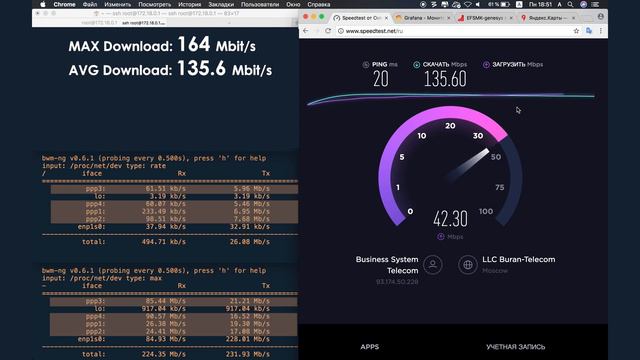640x360 pixels.
Task: Click the user icon next to Business System Telecom
Action: pos(433,264)
